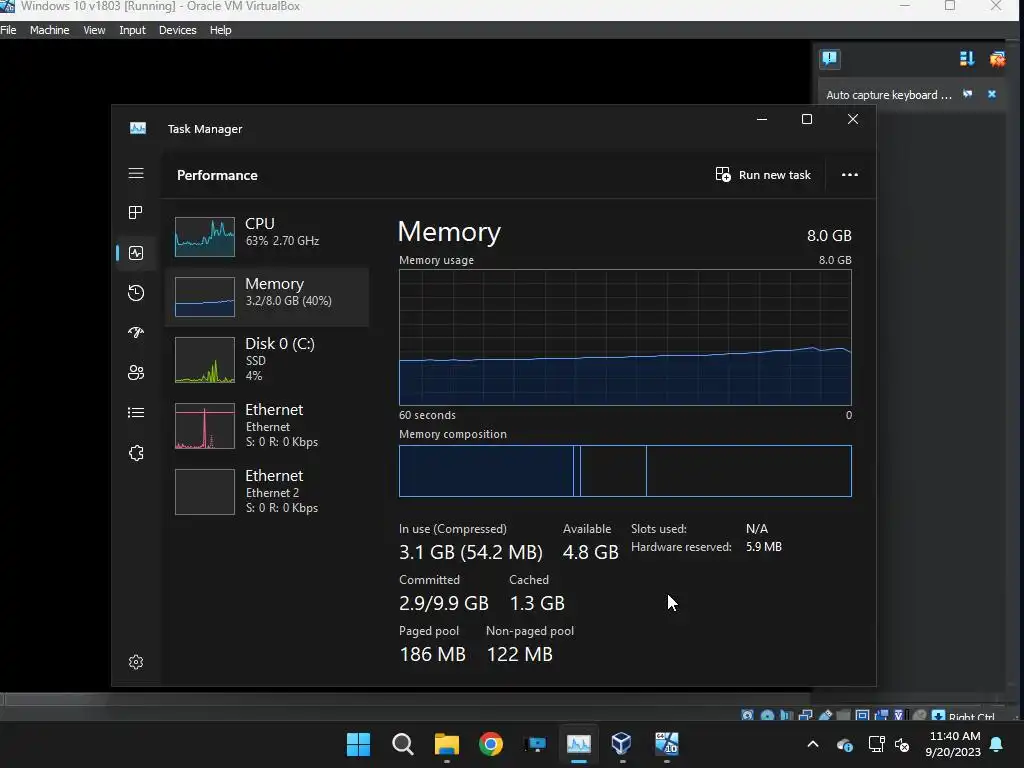This screenshot has height=768, width=1024.
Task: Click the OneDrive cloud tray icon
Action: (x=844, y=744)
